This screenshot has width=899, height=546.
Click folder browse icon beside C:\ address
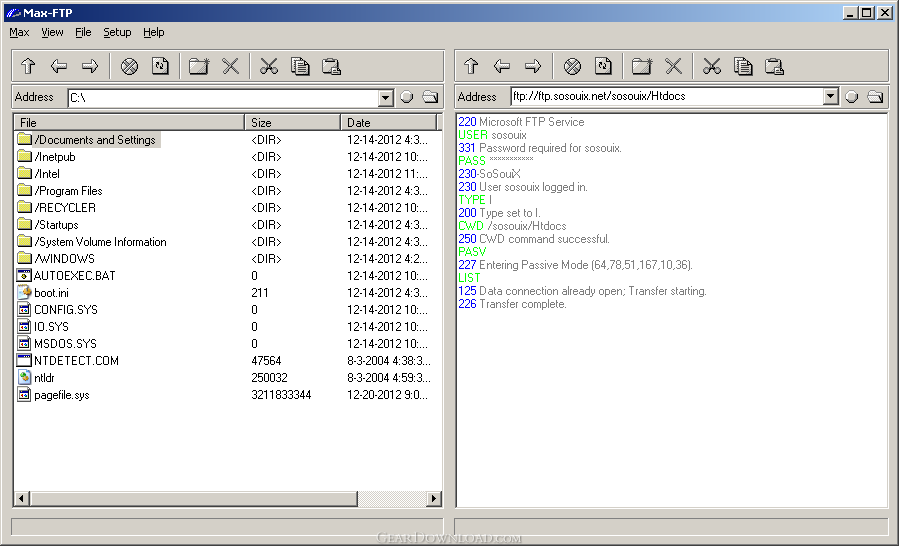click(x=430, y=97)
